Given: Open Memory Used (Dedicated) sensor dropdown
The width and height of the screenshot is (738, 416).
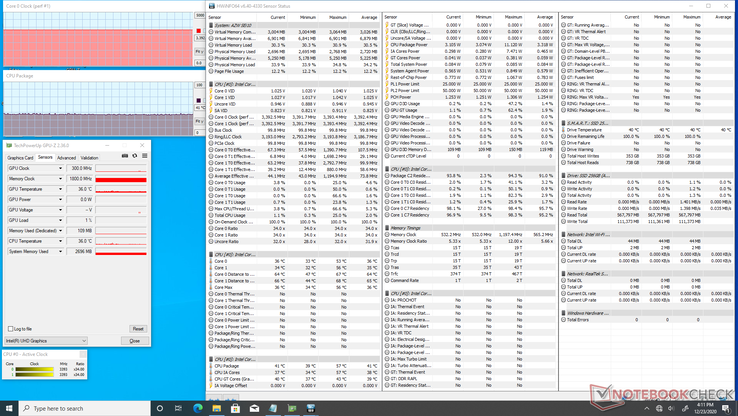Looking at the screenshot, I should click(60, 231).
